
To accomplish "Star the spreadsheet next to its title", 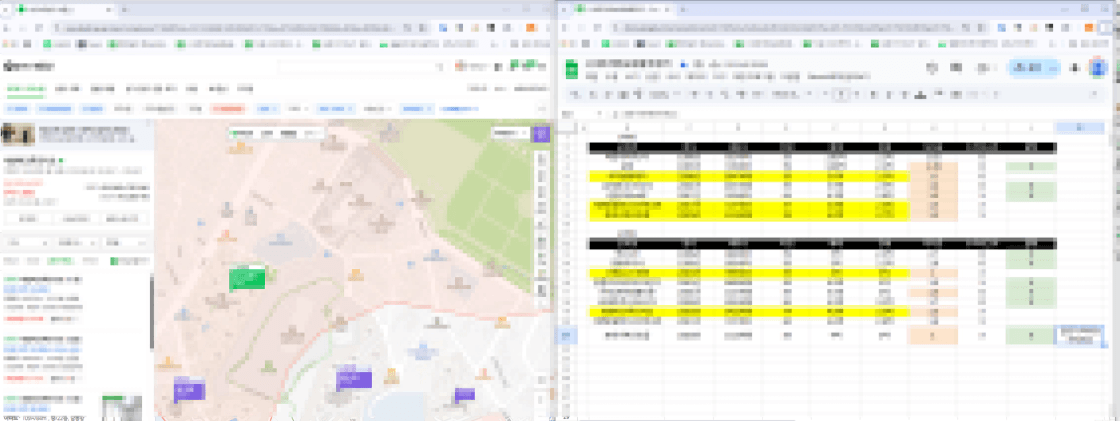I will click(x=673, y=63).
